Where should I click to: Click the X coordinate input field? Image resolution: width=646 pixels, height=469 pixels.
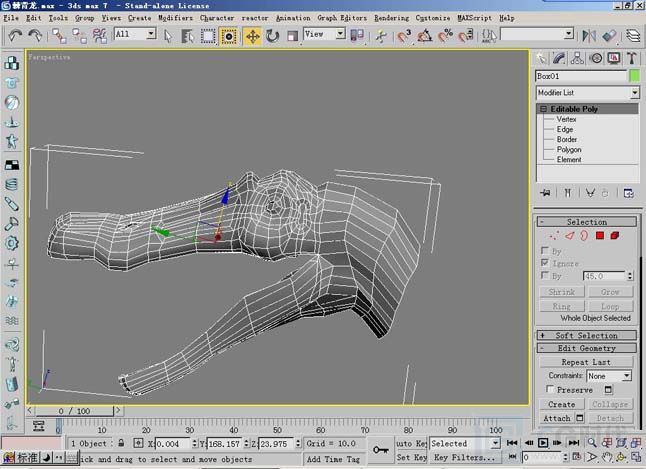[x=173, y=444]
